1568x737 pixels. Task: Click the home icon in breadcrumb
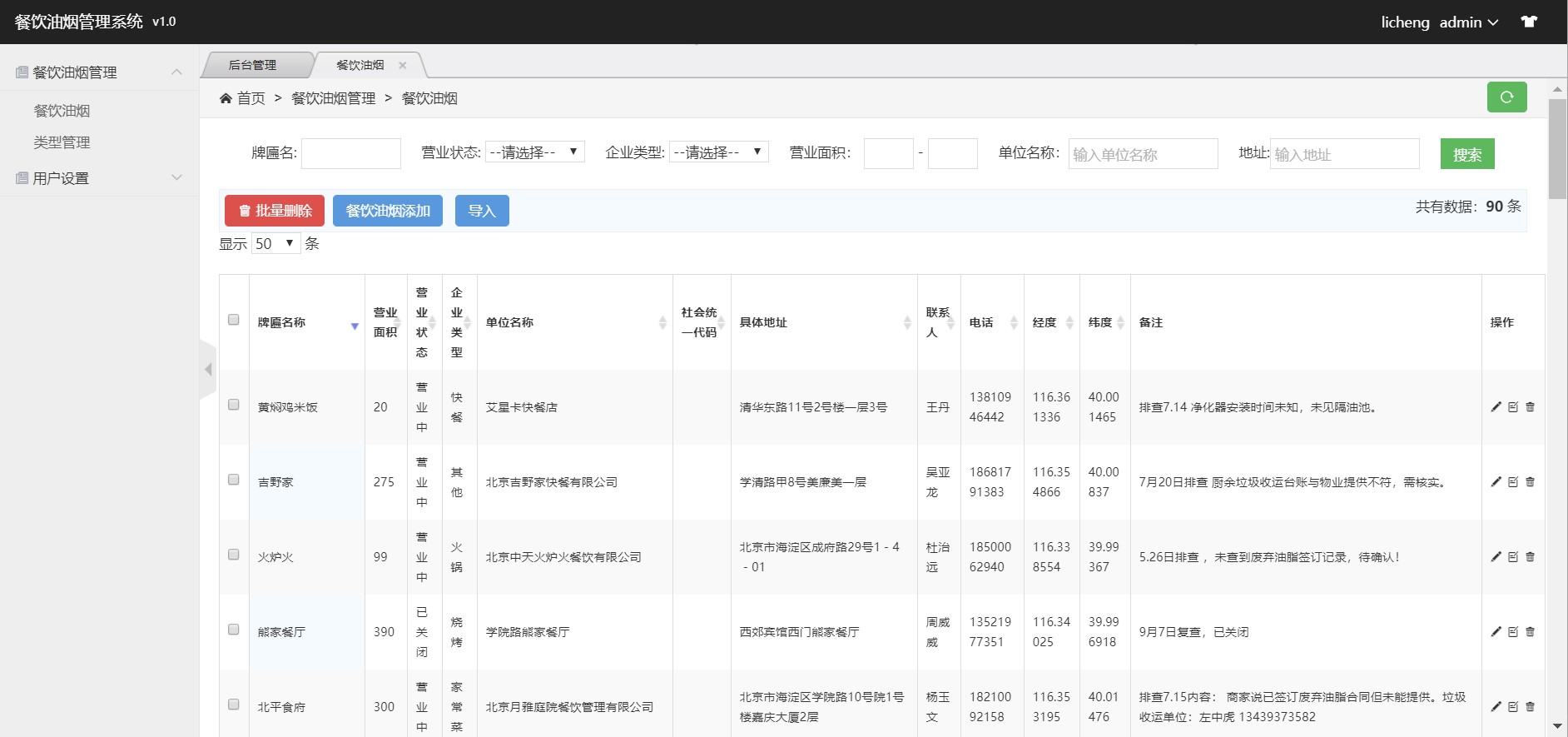(x=226, y=98)
